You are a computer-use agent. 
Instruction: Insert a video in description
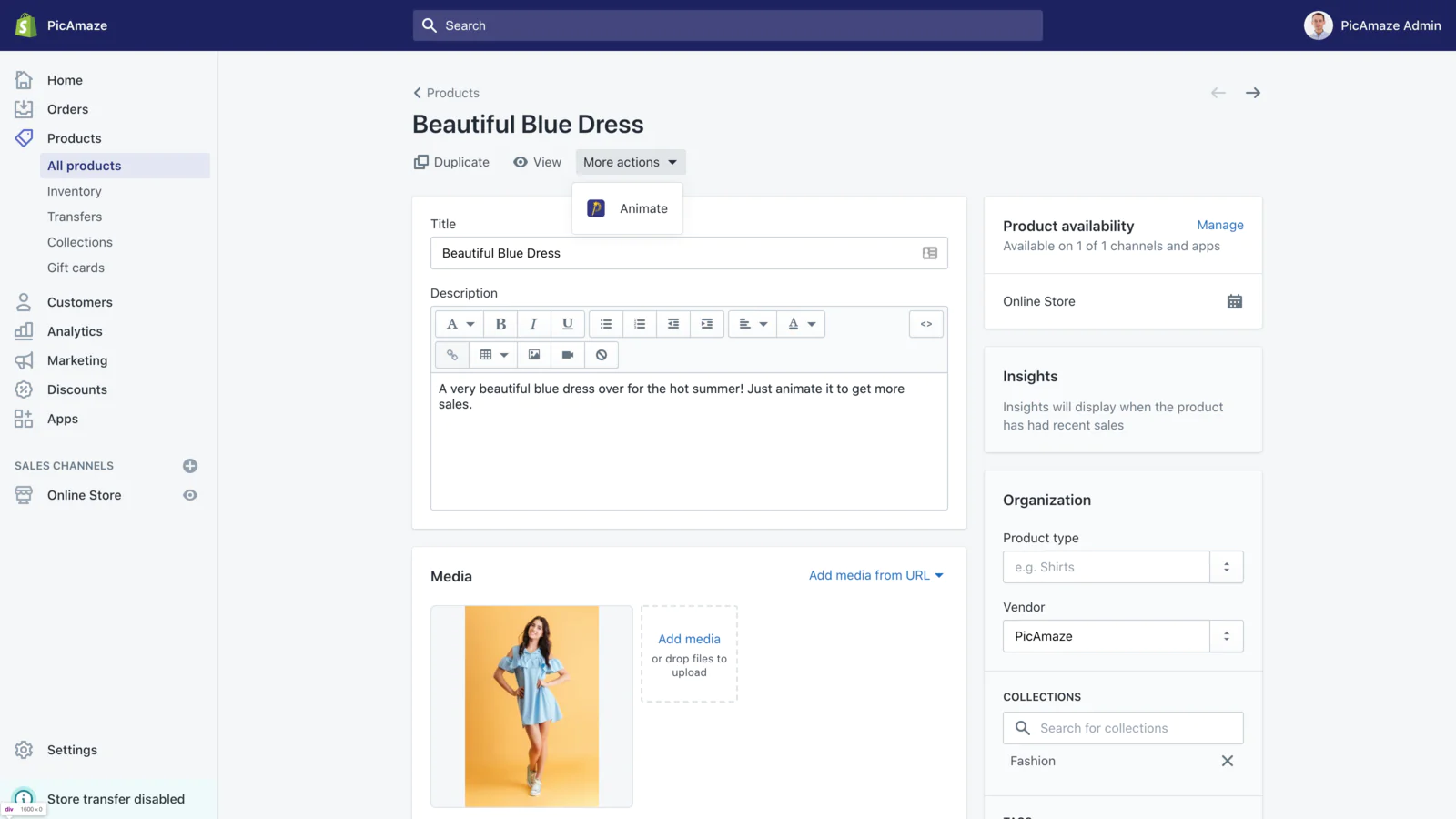pos(568,355)
